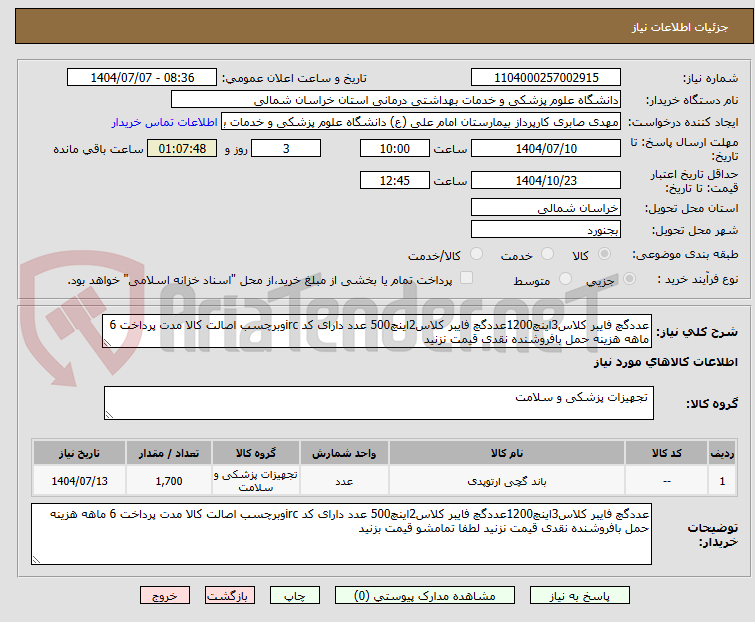Click the پاسخ به نیاز button
Screen dimensions: 755x622
click(580, 596)
